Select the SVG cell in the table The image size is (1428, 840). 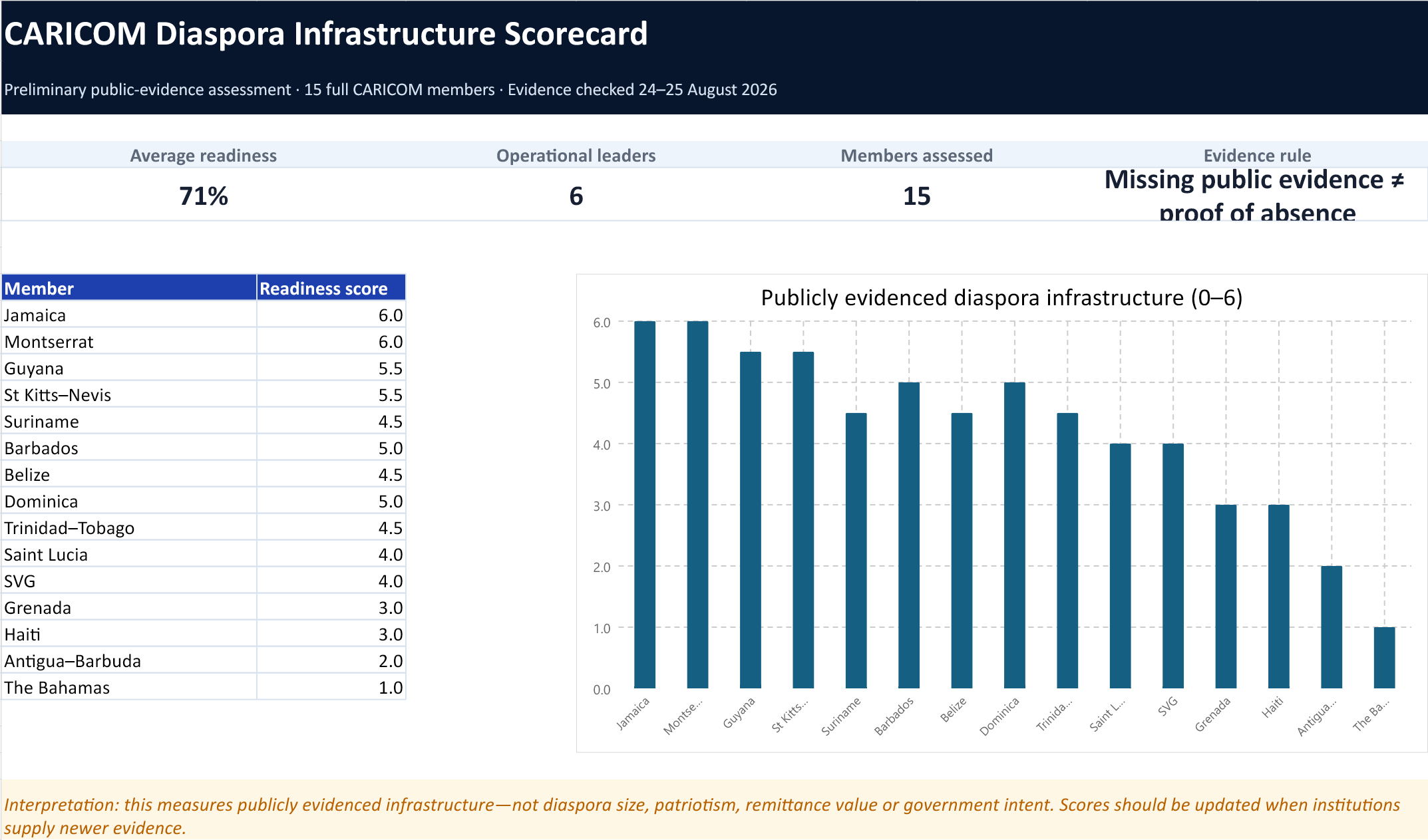tap(129, 581)
